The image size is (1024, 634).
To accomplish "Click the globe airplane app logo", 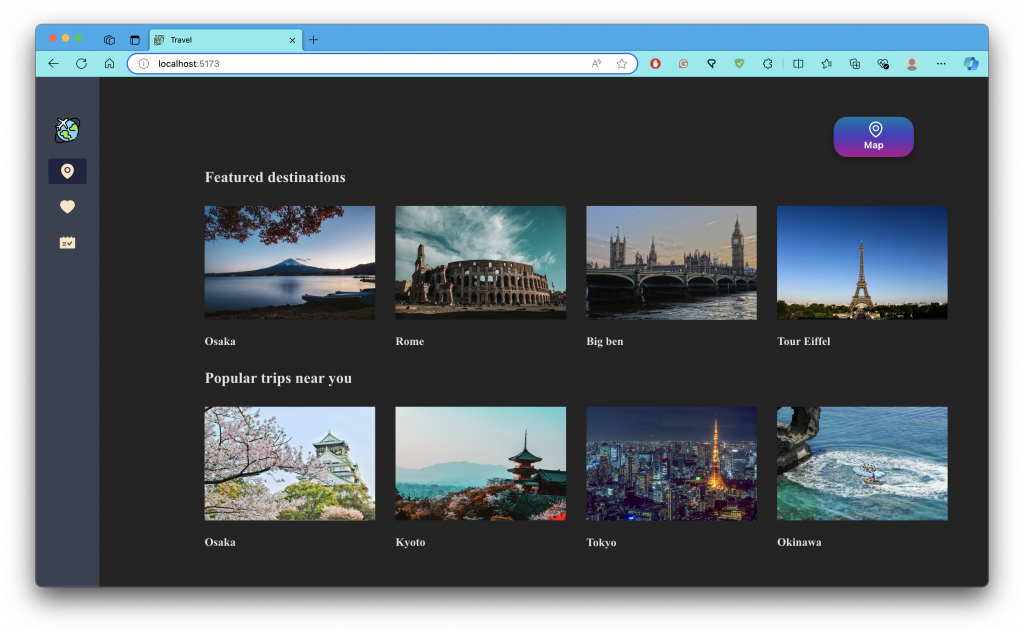I will coord(67,130).
